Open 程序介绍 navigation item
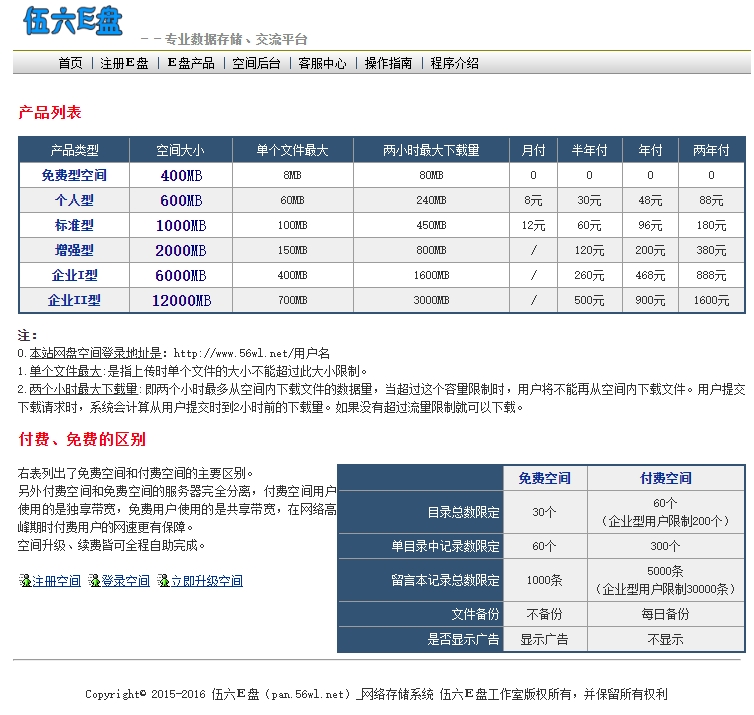The width and height of the screenshot is (754, 715). pos(454,63)
